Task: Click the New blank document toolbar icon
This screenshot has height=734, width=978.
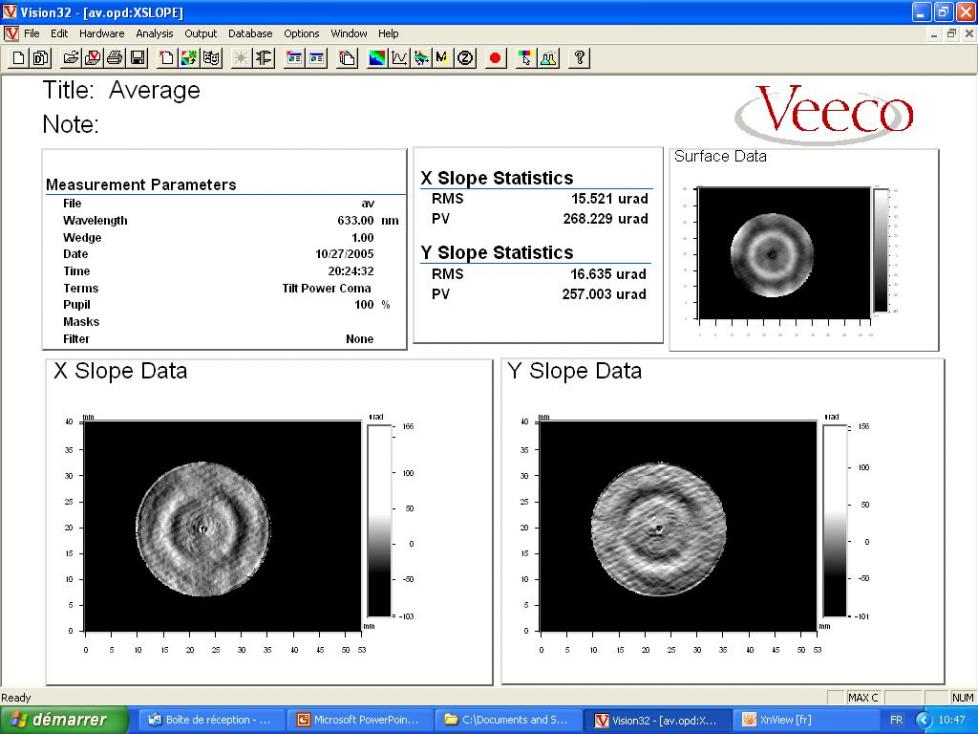Action: coord(18,58)
